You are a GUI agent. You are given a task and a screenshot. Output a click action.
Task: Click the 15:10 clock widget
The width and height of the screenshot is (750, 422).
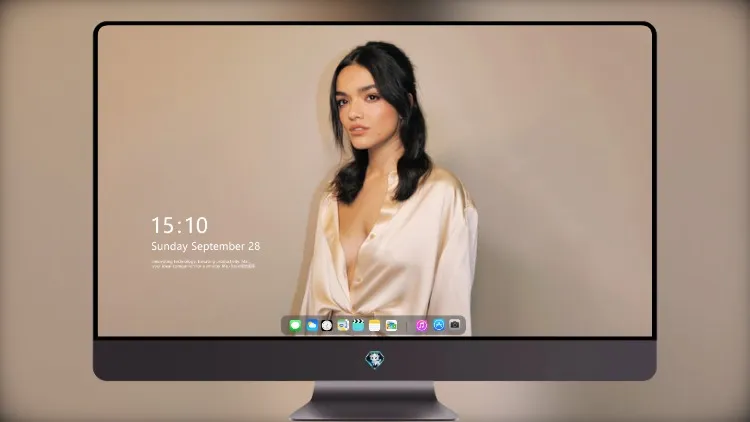[x=179, y=225]
